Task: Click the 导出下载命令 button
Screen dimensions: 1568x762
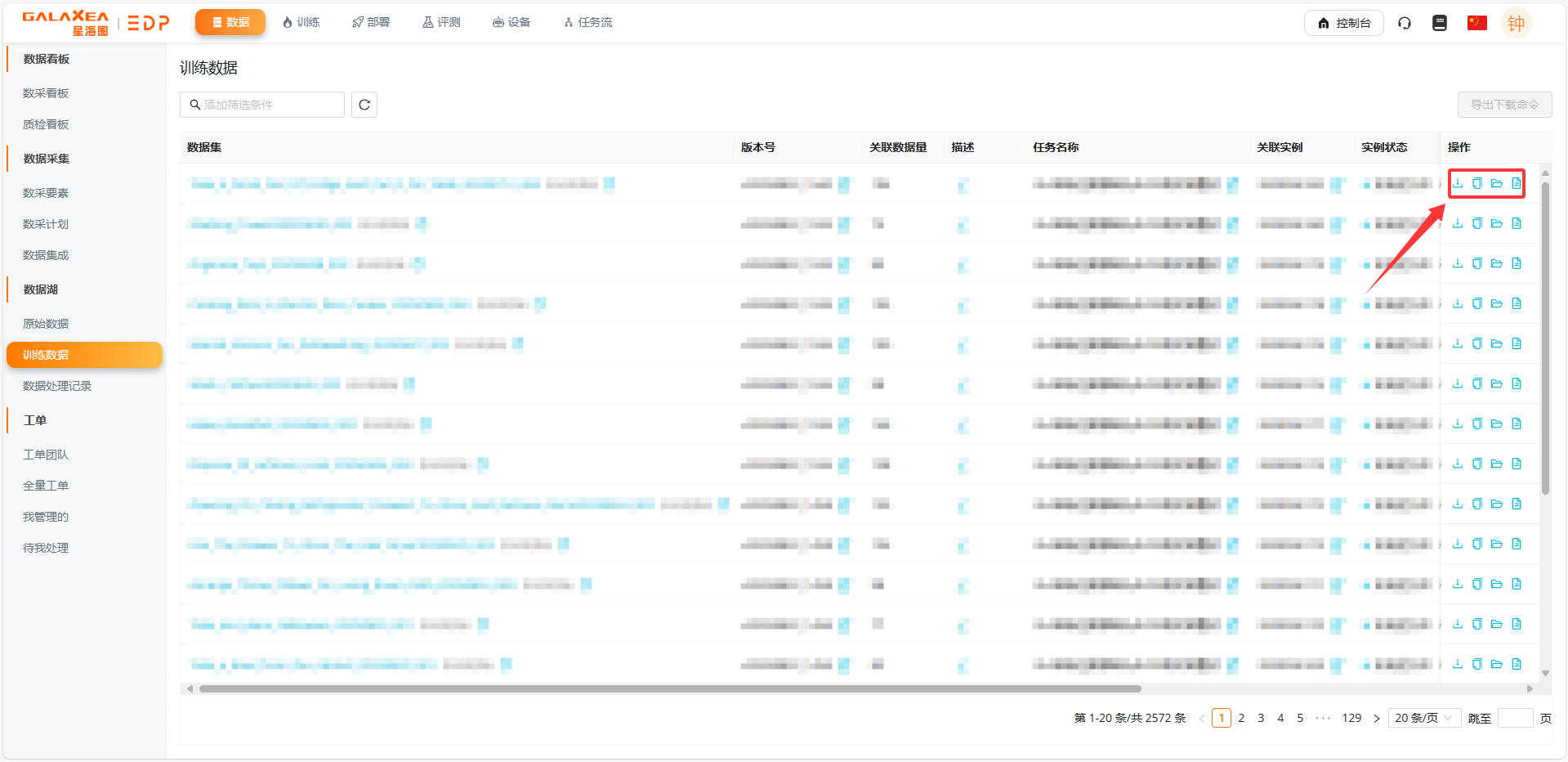Action: (x=1504, y=105)
